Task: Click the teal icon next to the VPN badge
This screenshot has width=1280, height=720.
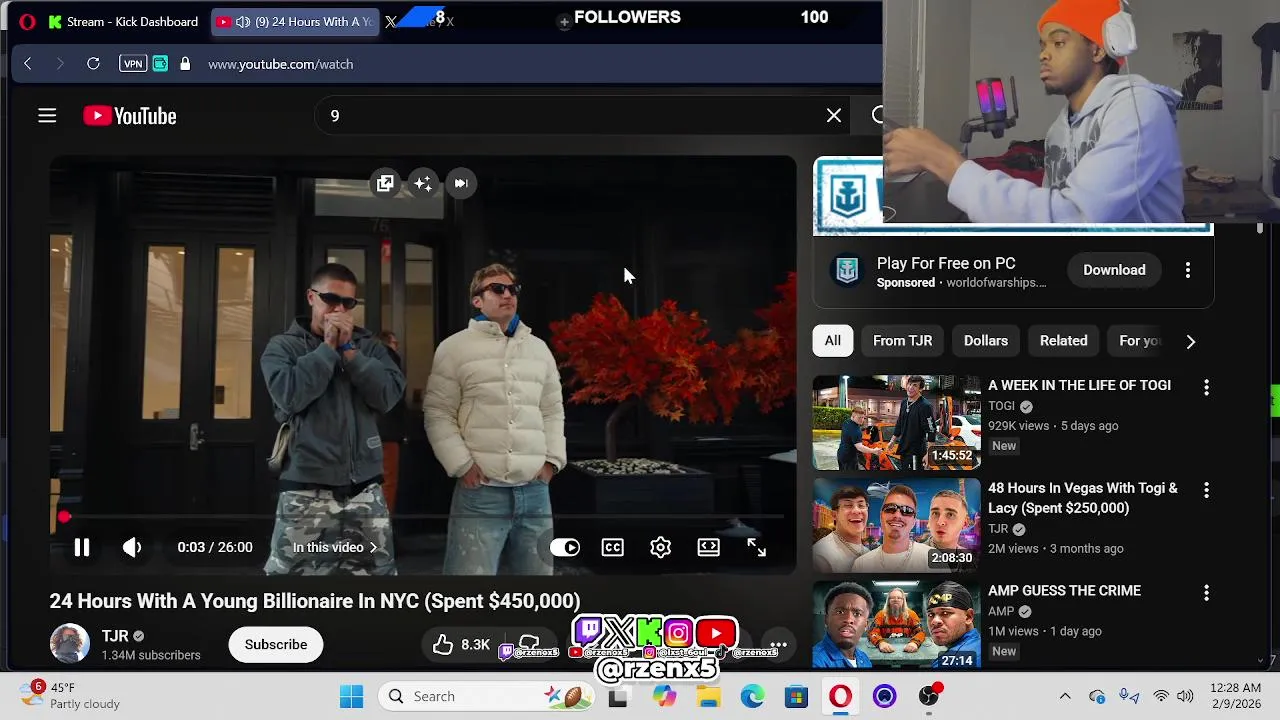Action: coord(160,64)
